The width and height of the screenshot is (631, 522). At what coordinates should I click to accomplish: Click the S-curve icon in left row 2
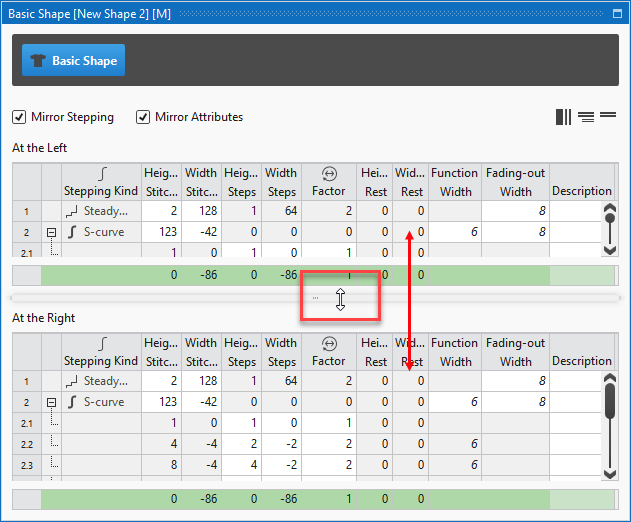[72, 232]
